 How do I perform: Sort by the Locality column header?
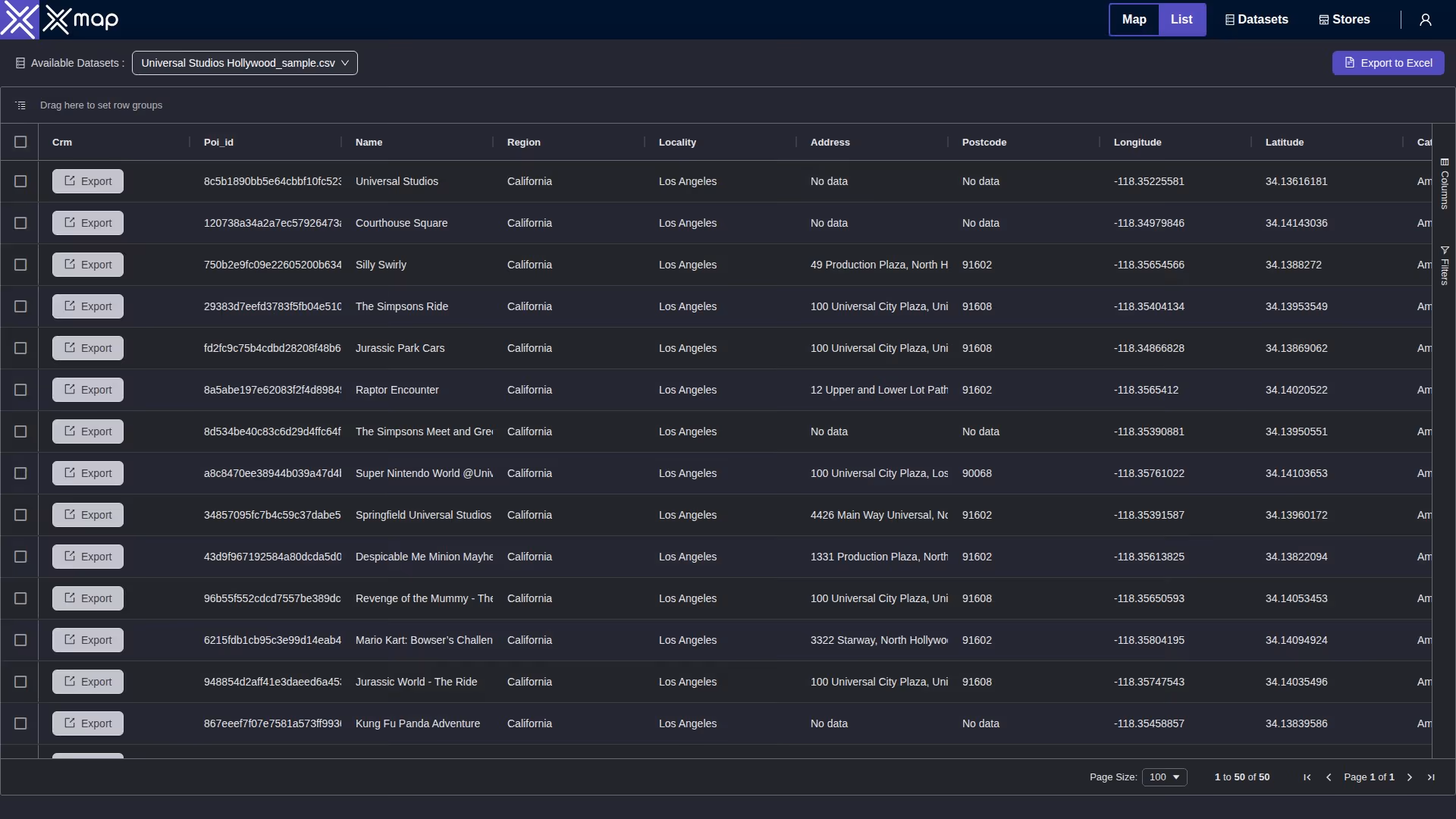pos(677,143)
